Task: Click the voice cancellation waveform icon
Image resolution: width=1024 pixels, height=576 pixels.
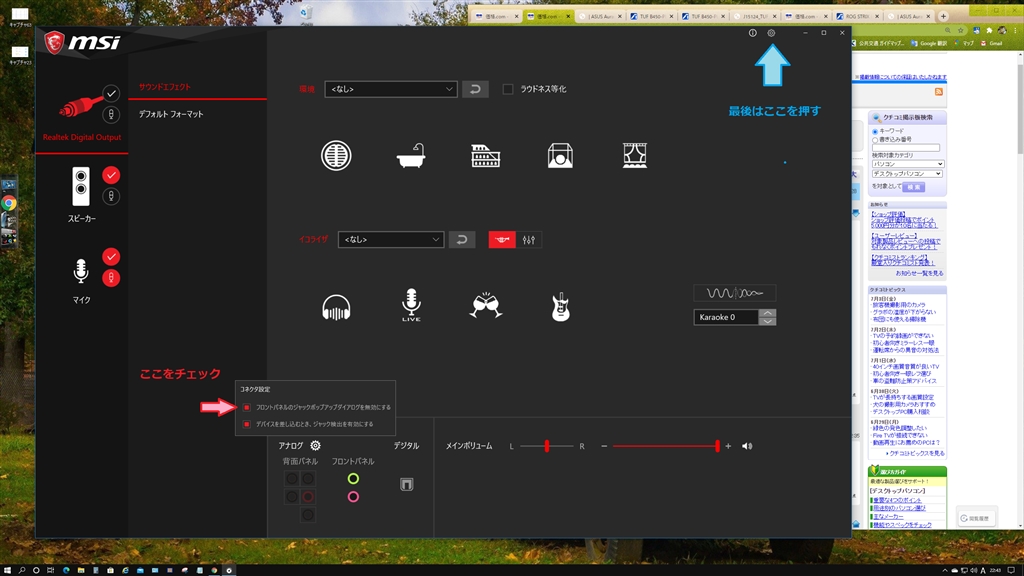Action: [735, 293]
